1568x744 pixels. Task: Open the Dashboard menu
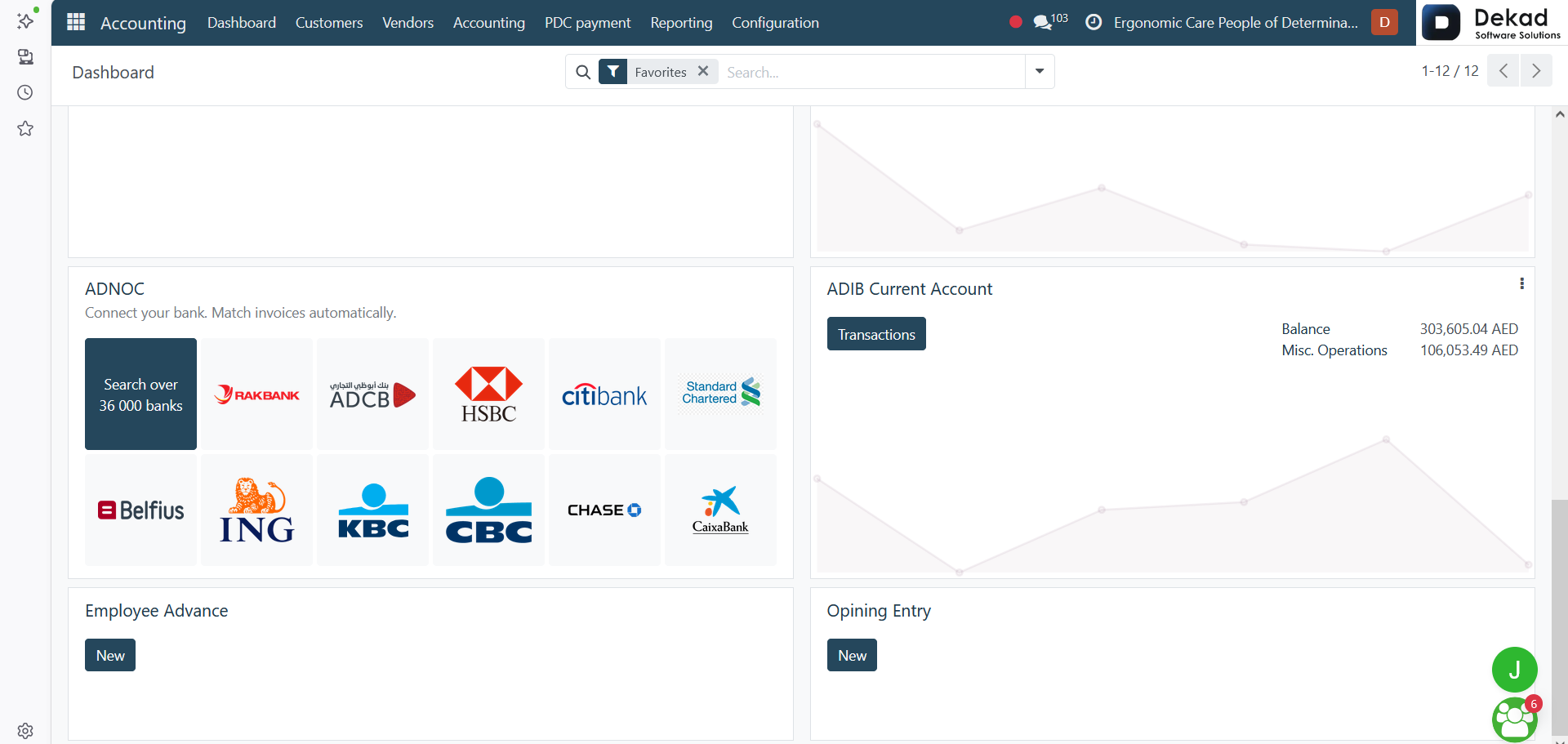(x=242, y=23)
